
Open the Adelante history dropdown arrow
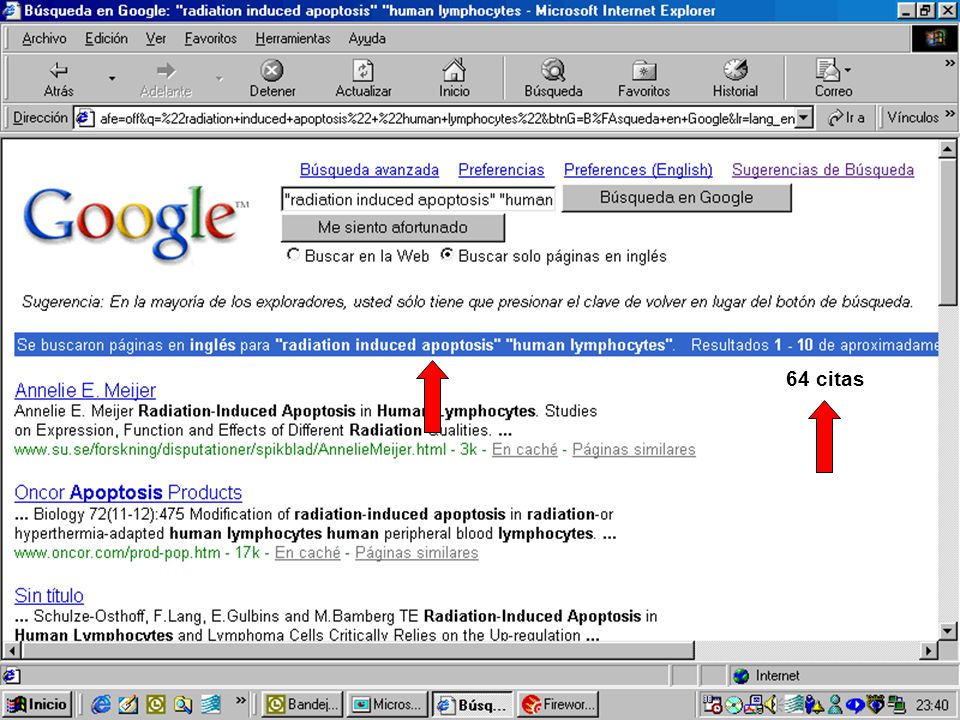tap(219, 78)
